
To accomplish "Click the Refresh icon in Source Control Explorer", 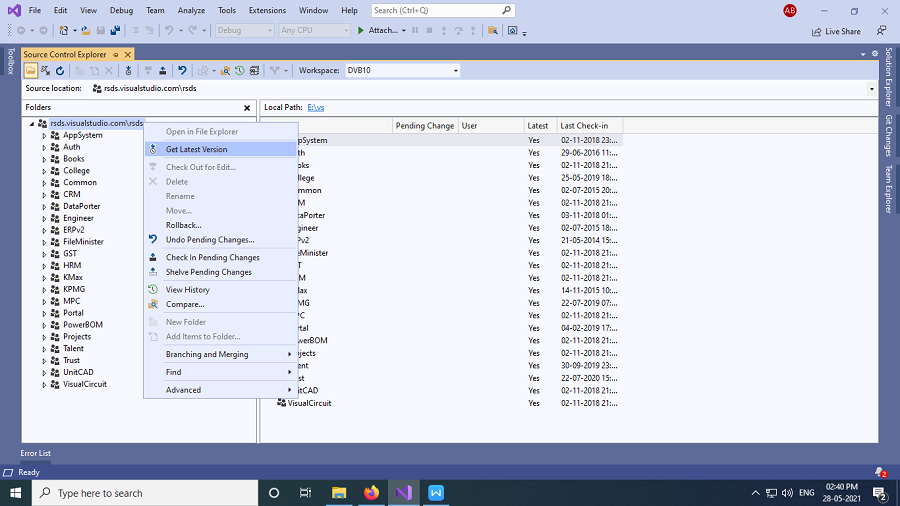I will (x=60, y=71).
